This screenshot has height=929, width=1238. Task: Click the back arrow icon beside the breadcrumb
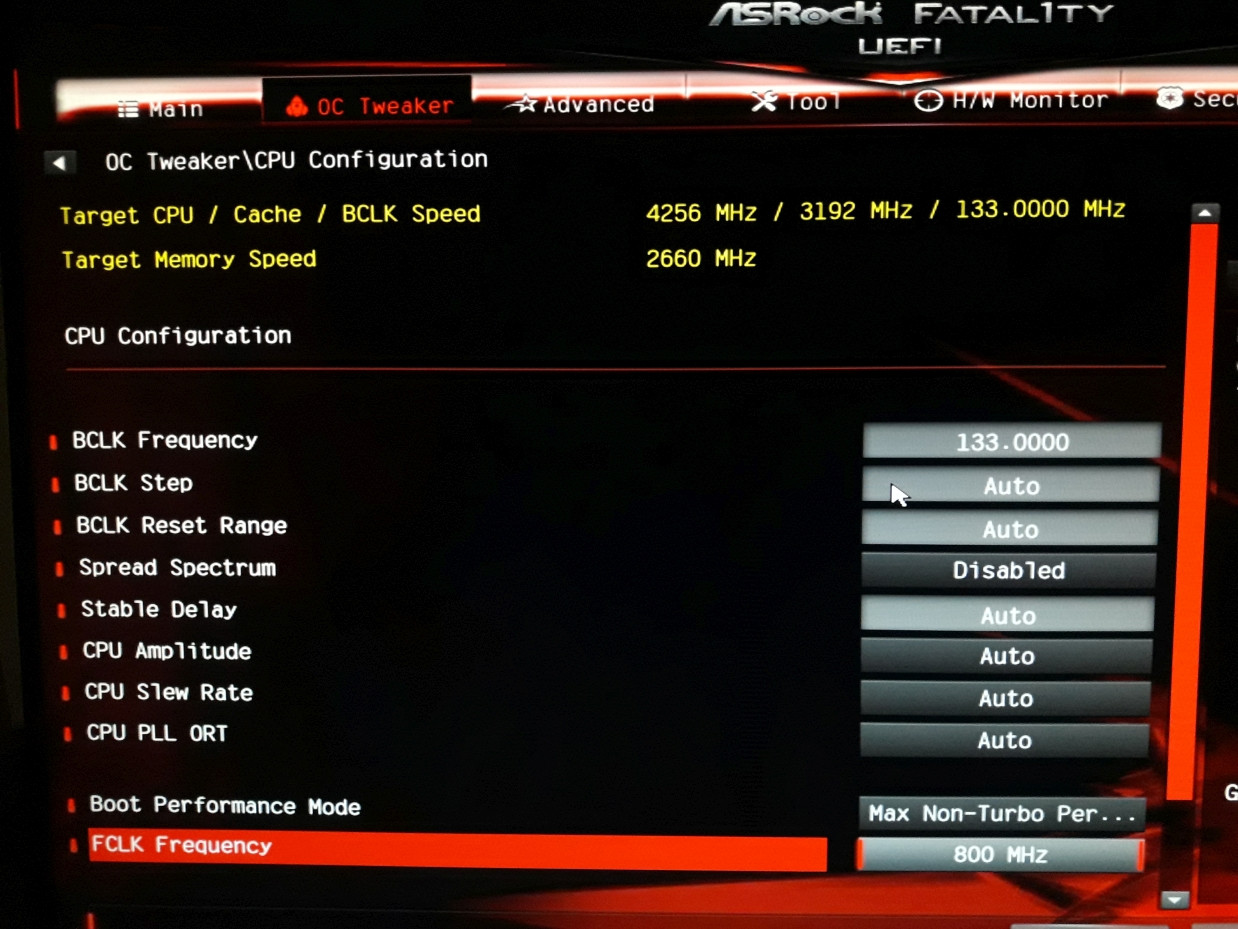tap(59, 162)
